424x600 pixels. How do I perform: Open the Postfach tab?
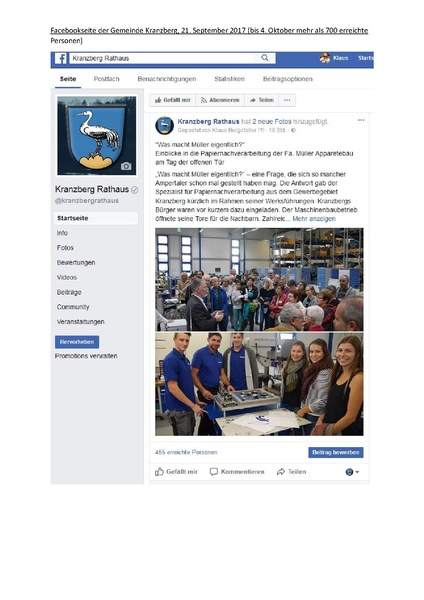click(x=106, y=79)
